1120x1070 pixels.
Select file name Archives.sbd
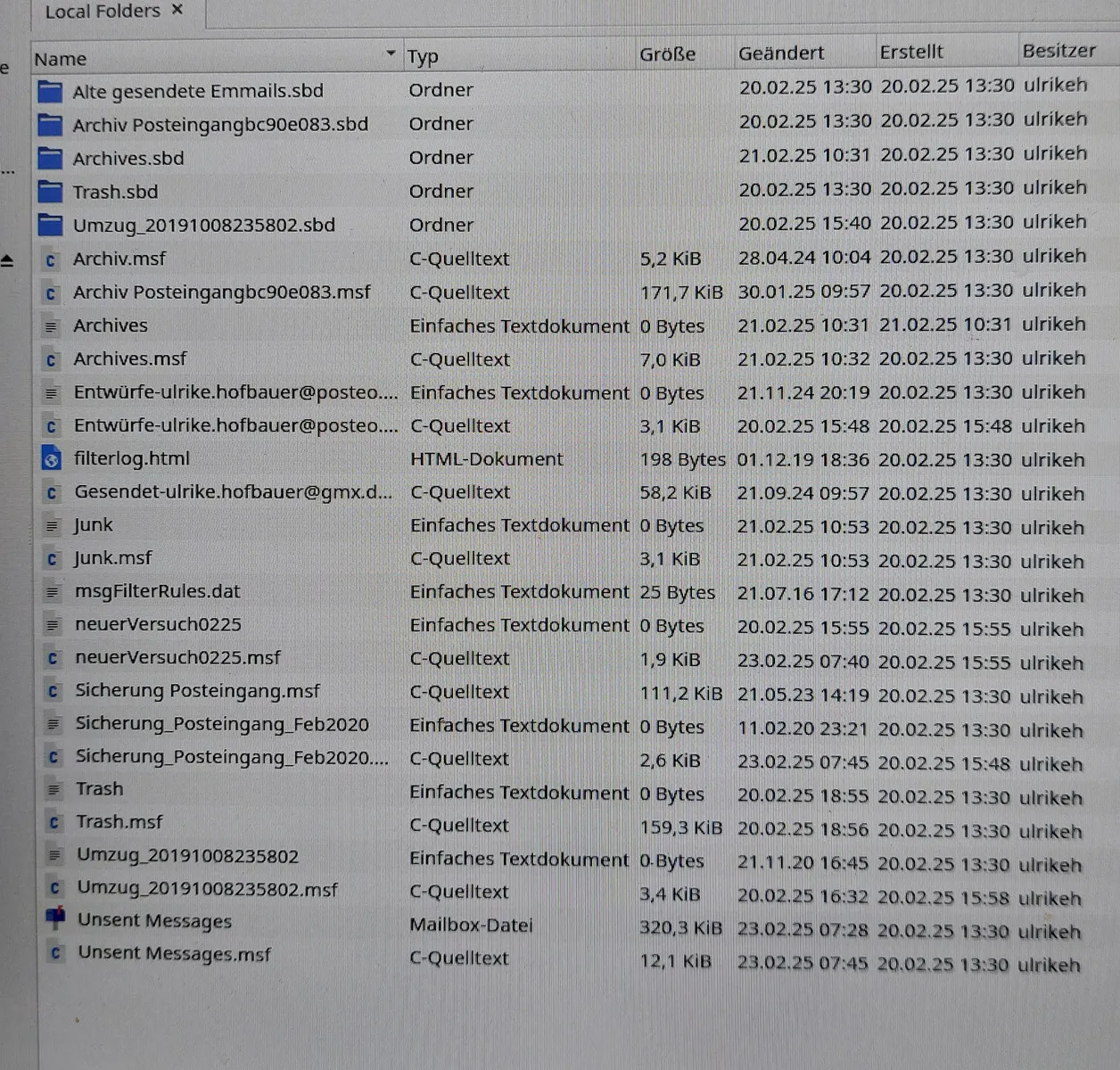click(128, 159)
